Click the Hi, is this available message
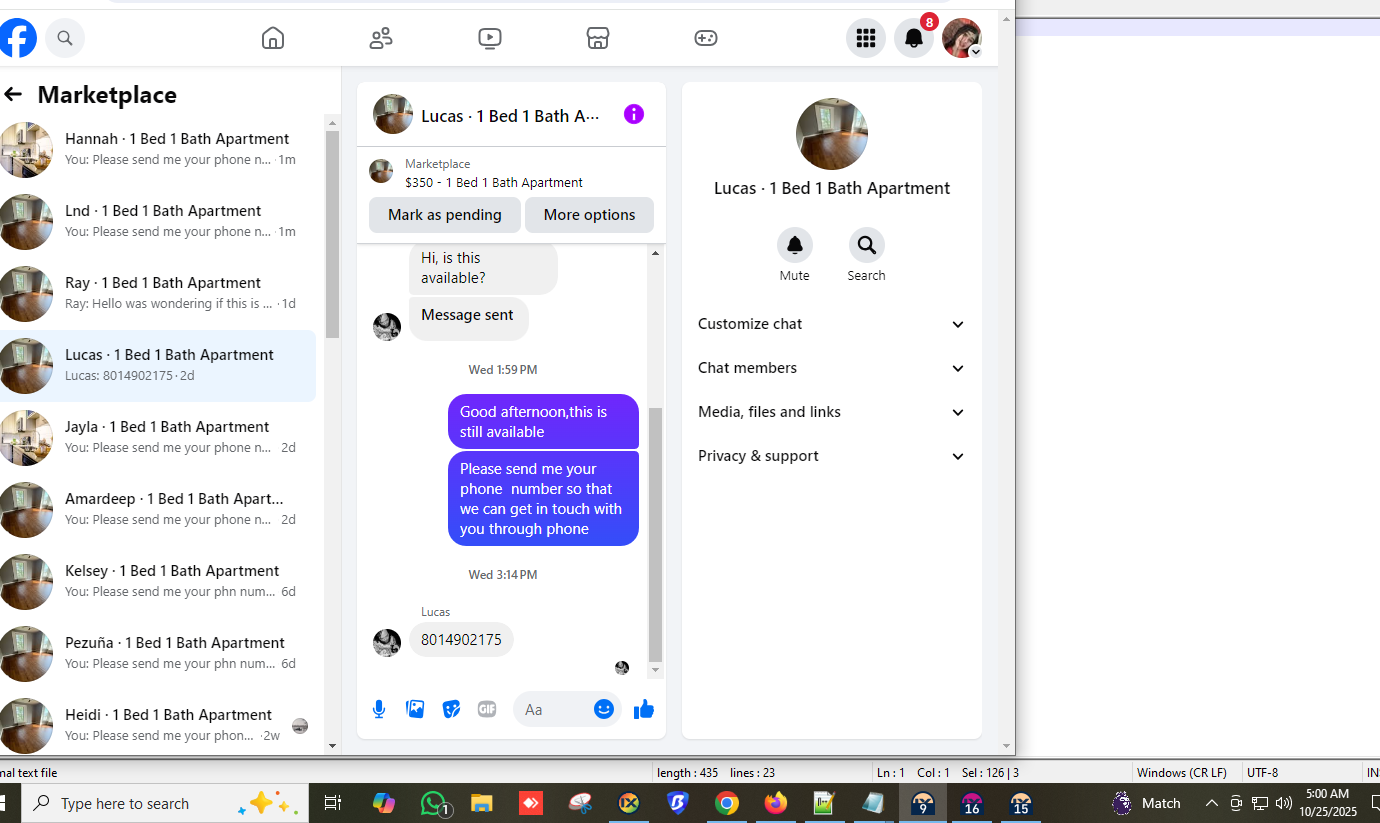 pos(483,268)
